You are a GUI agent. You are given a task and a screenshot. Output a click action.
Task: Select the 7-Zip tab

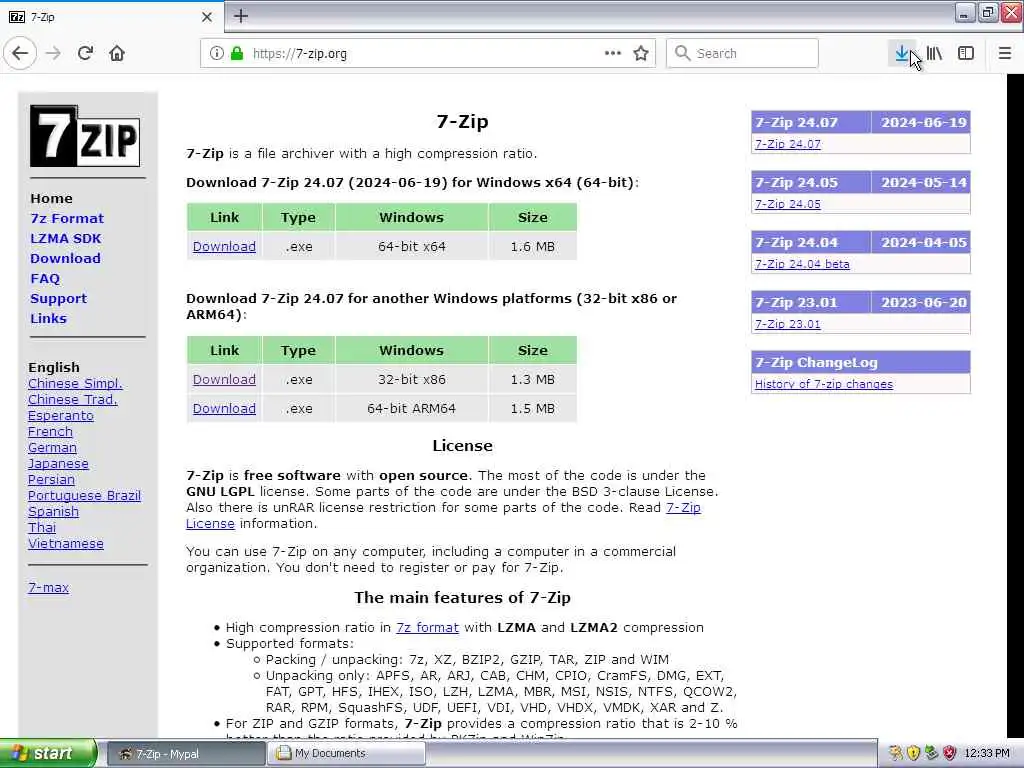point(111,17)
